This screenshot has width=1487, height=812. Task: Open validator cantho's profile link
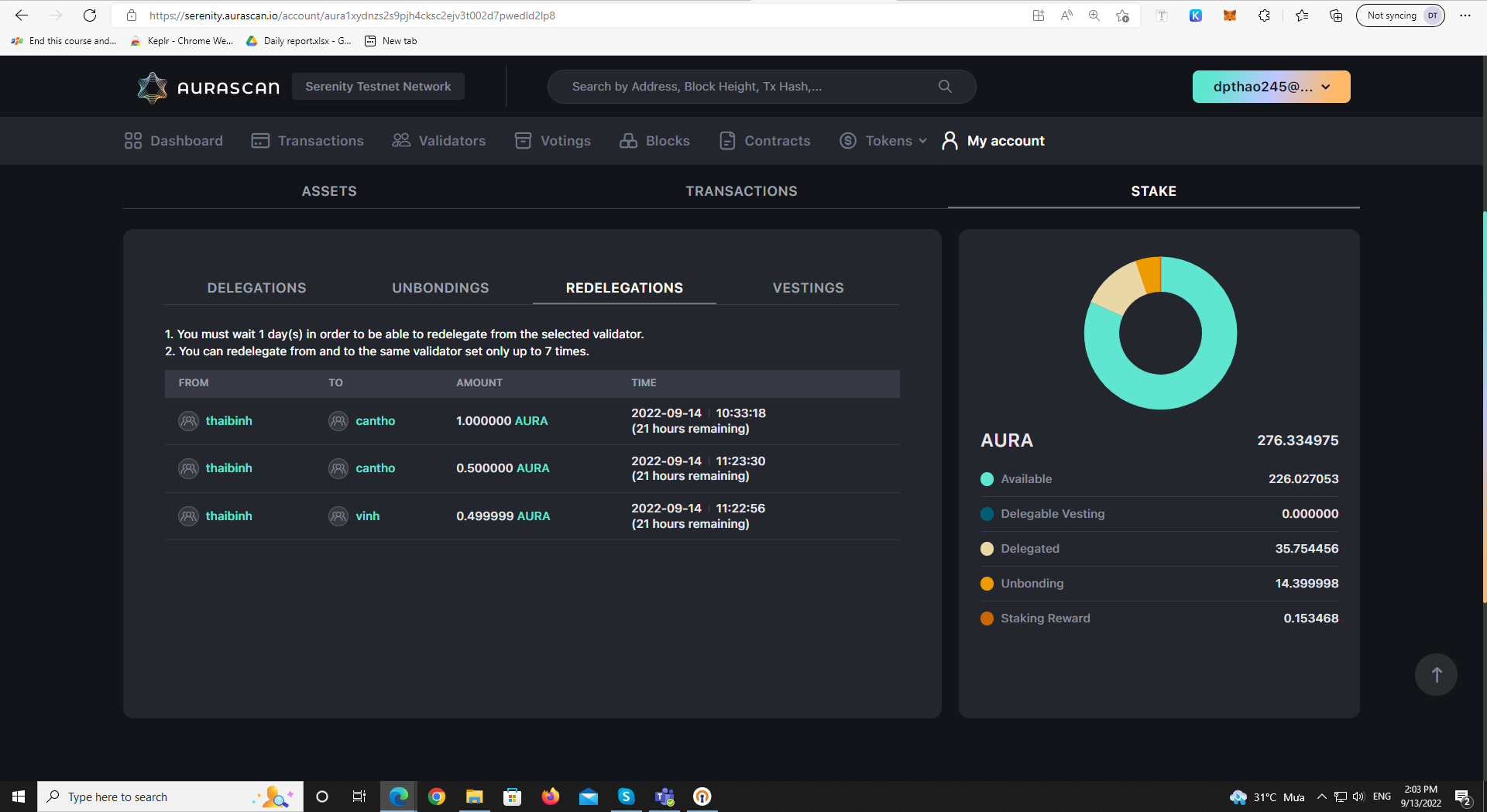click(375, 420)
